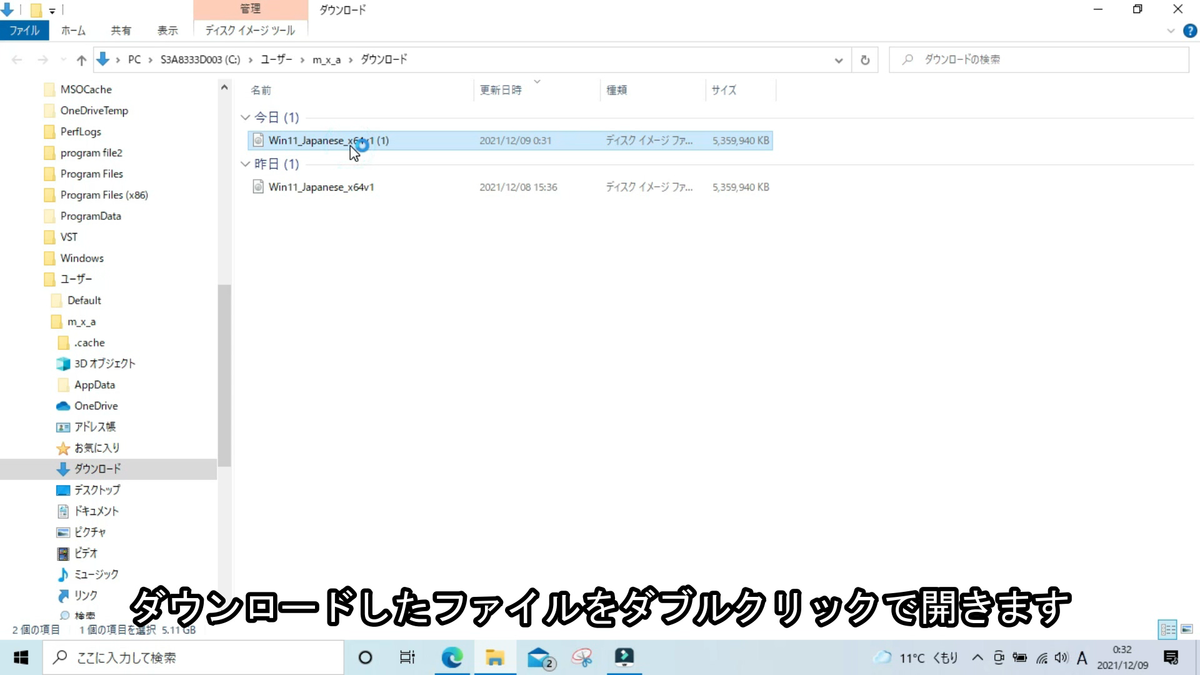Select the Win11_Japanese_x64v1 file from yesterday

coord(321,187)
